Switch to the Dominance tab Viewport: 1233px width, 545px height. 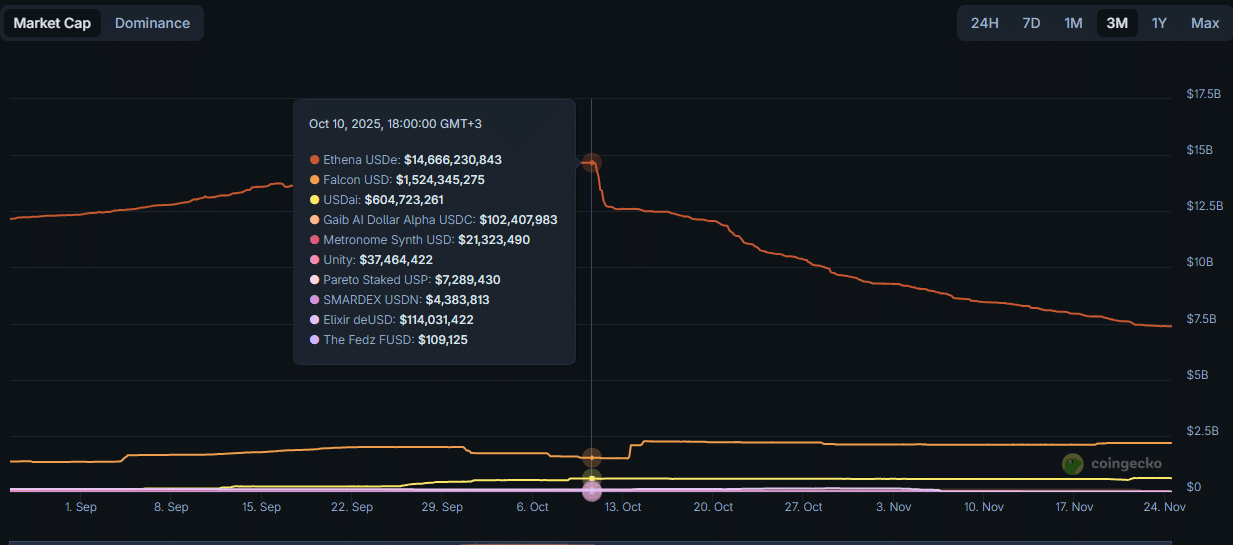152,23
